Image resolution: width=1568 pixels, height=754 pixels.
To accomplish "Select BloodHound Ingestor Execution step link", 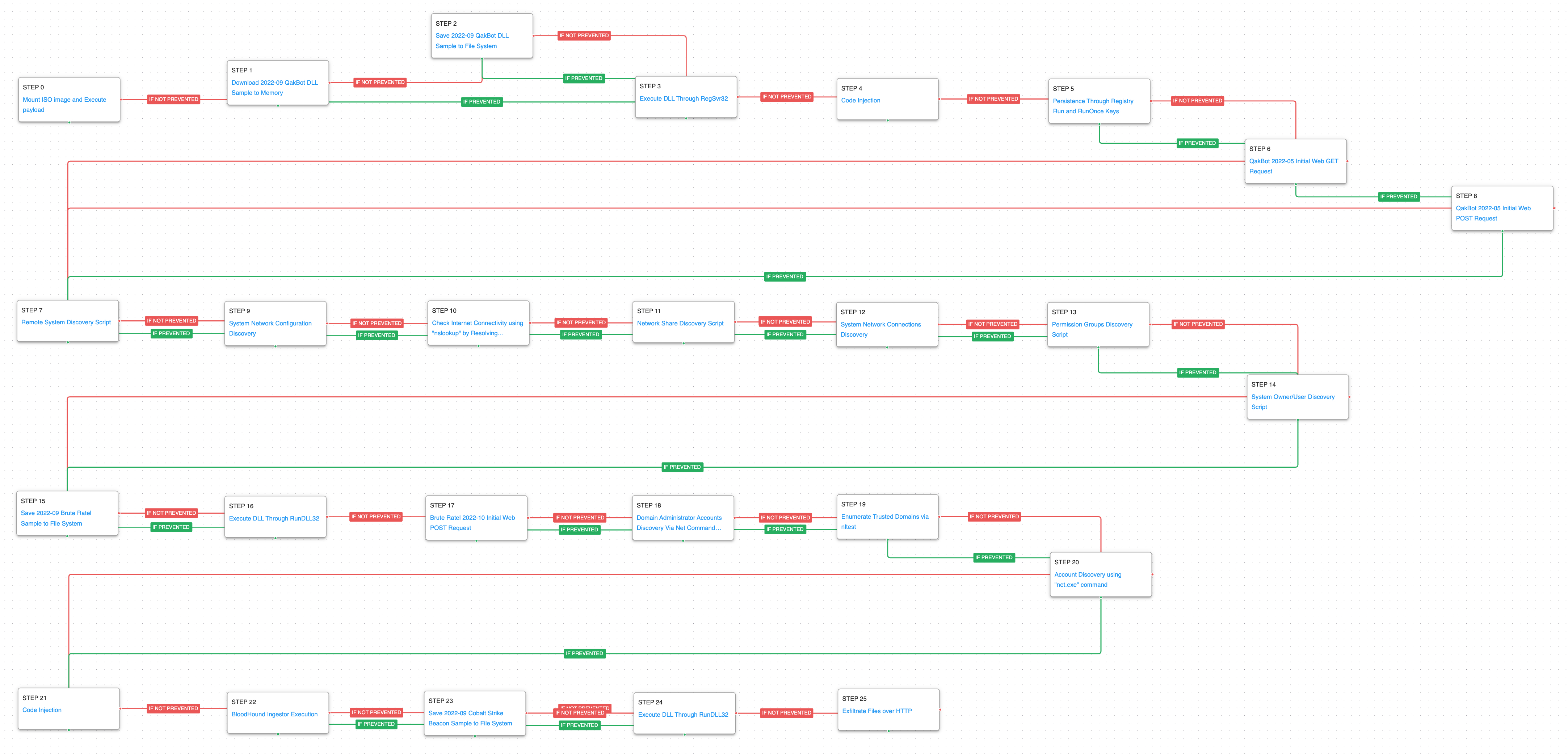I will (x=274, y=715).
